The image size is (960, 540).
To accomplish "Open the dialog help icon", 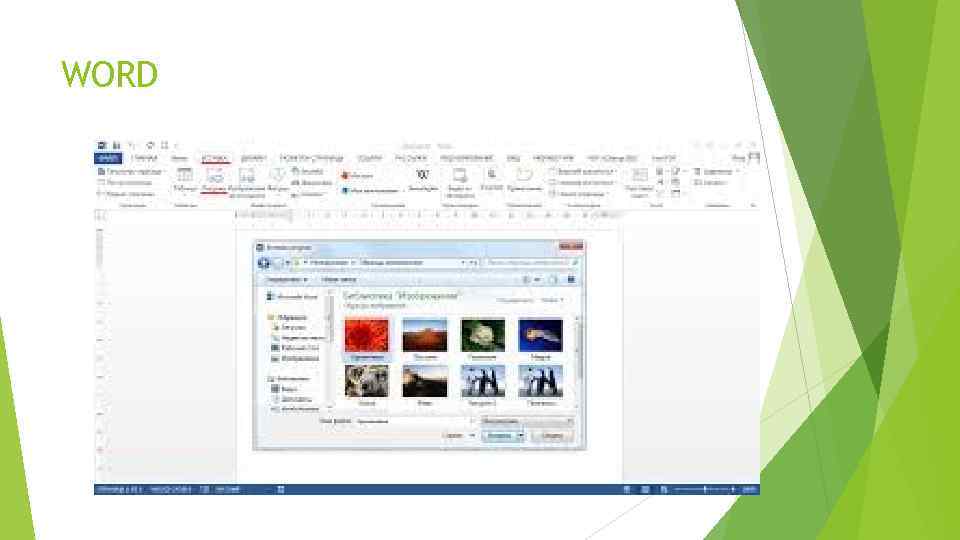I will (x=571, y=280).
